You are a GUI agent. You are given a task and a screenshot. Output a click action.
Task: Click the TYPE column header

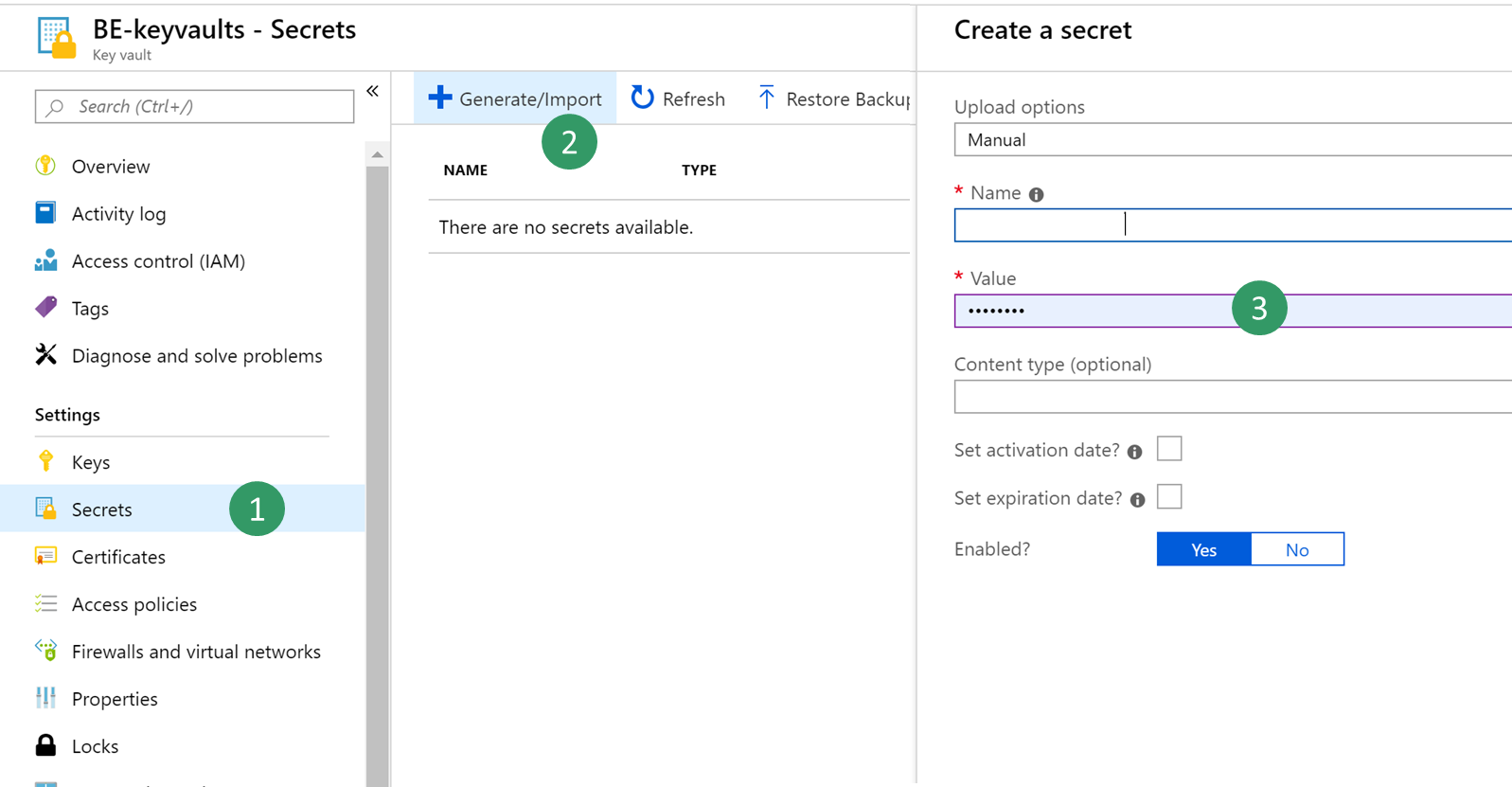tap(699, 170)
